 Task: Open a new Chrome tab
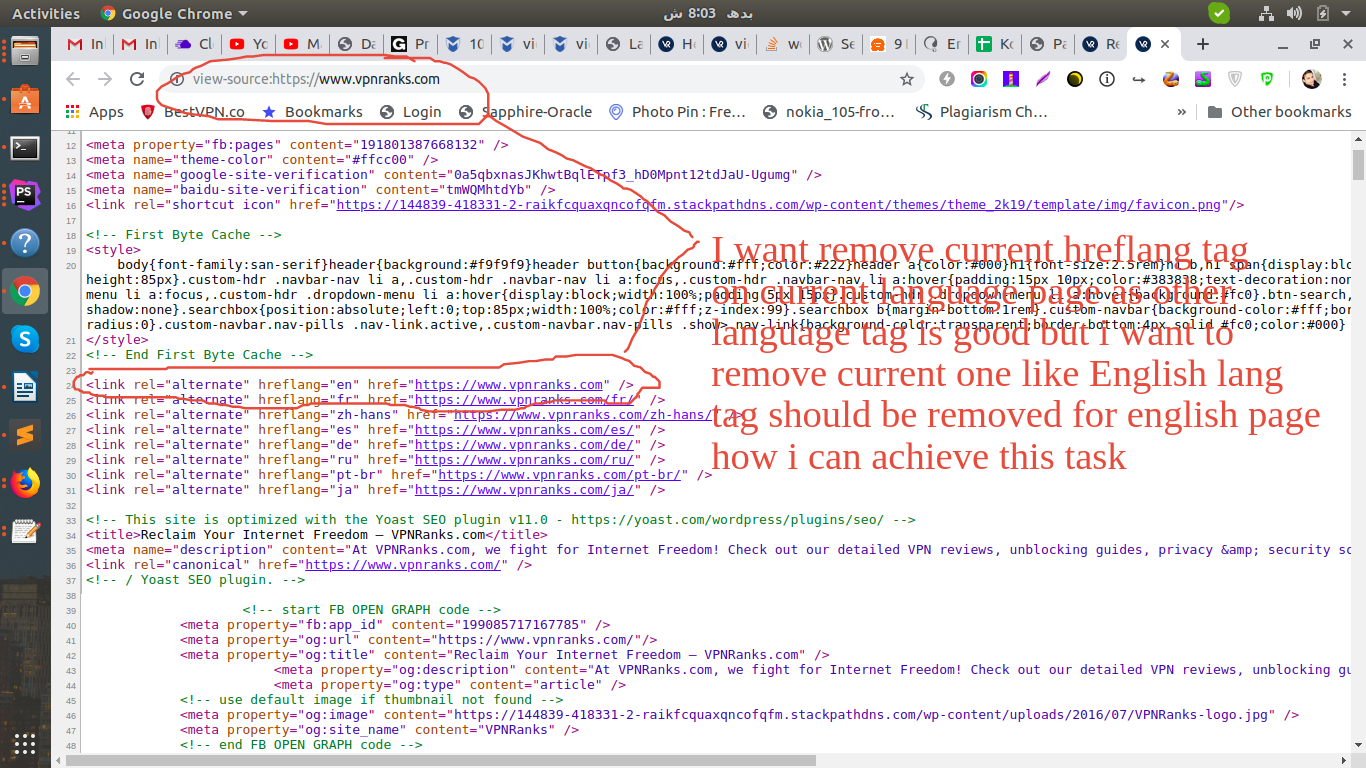pos(1203,44)
